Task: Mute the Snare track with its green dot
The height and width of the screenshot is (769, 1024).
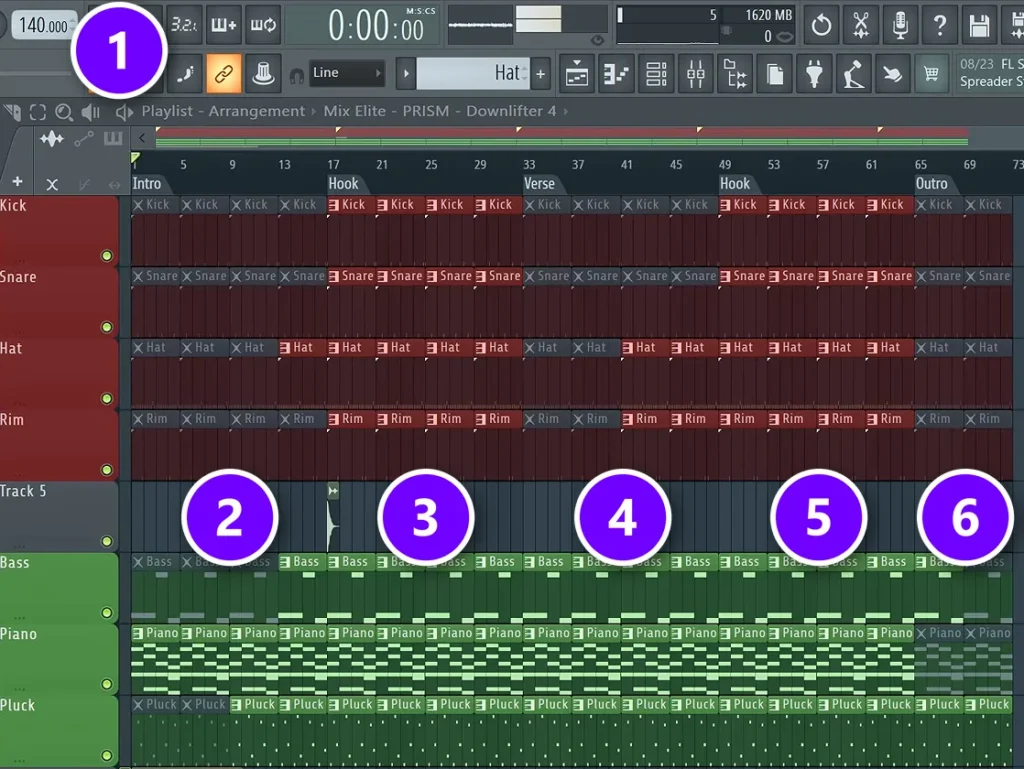Action: point(106,327)
